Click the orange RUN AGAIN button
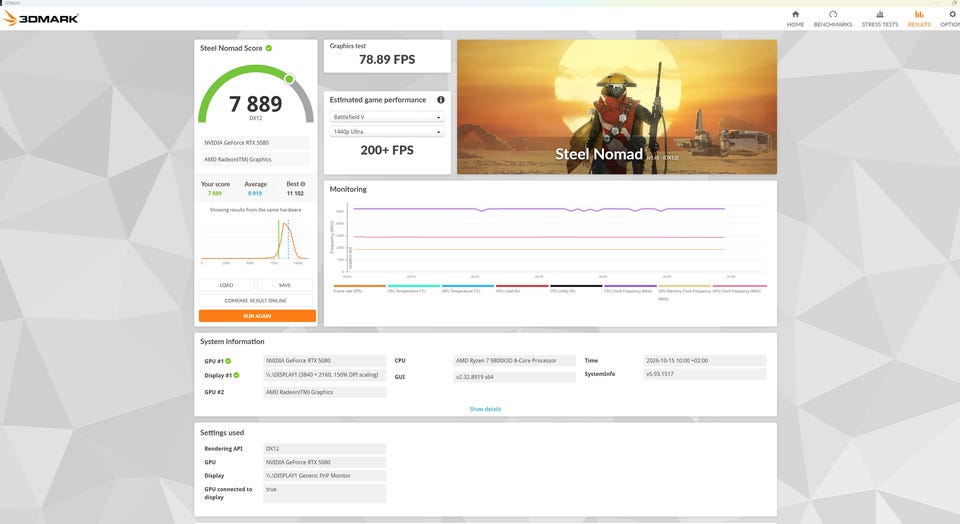960x524 pixels. coord(257,316)
